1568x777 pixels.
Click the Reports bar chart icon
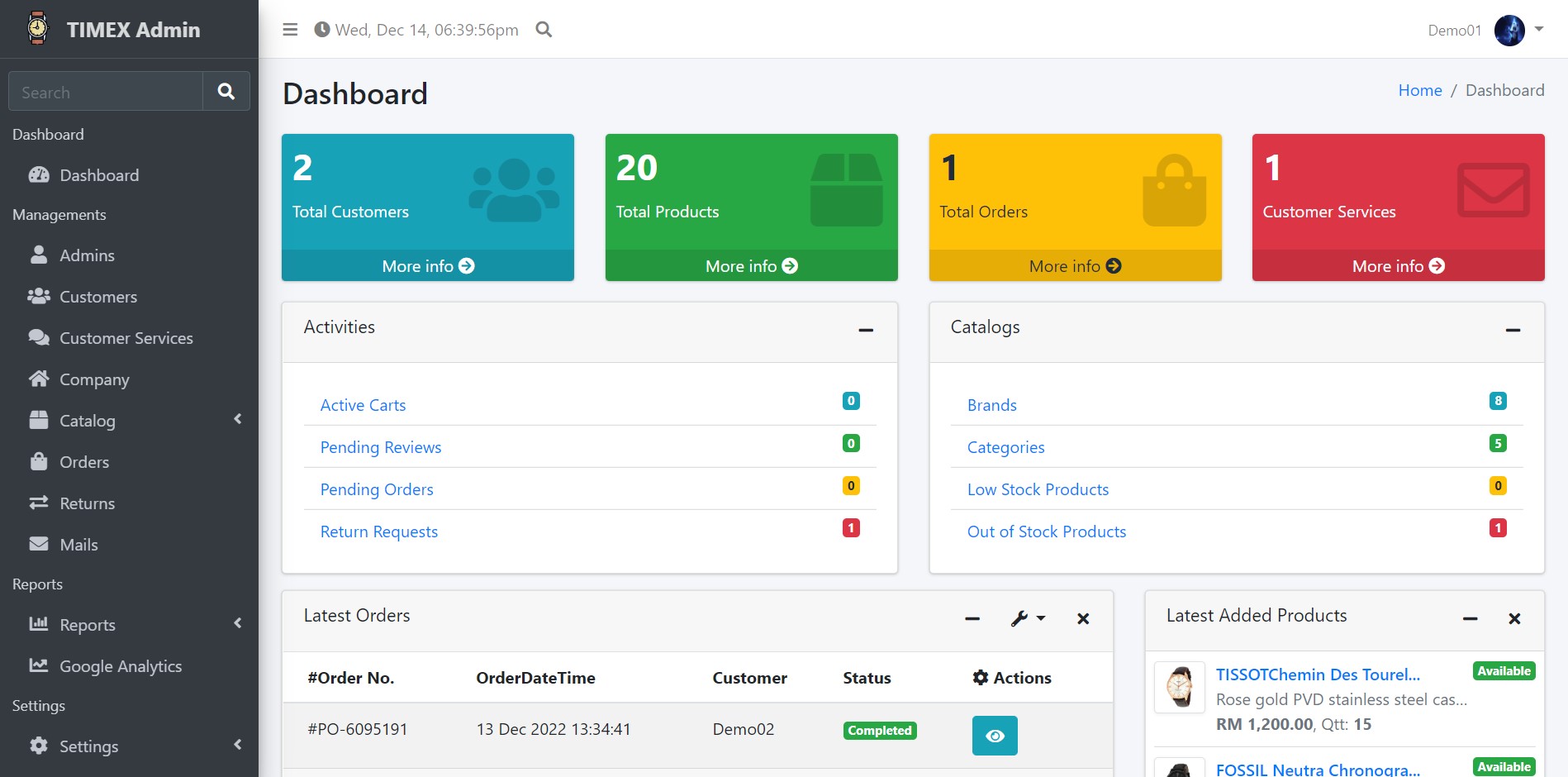tap(39, 624)
